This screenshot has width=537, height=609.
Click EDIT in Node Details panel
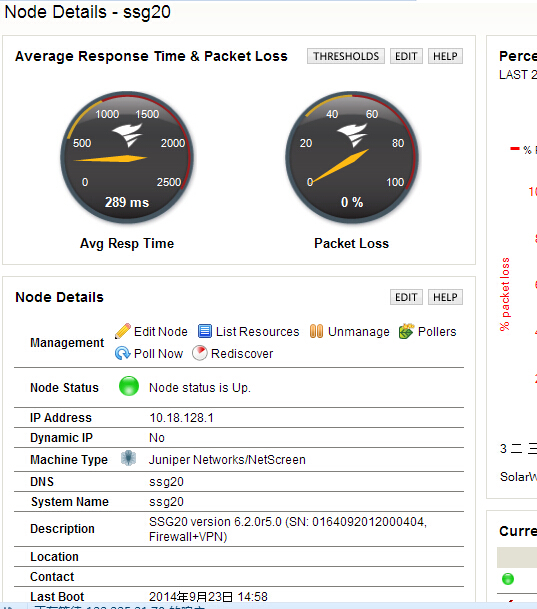[x=406, y=297]
